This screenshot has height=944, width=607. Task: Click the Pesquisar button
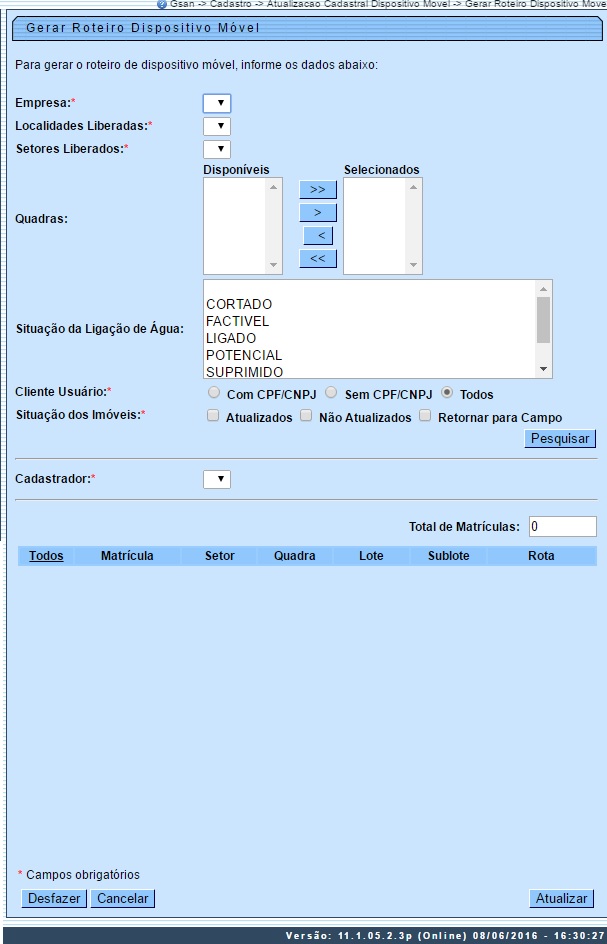560,438
